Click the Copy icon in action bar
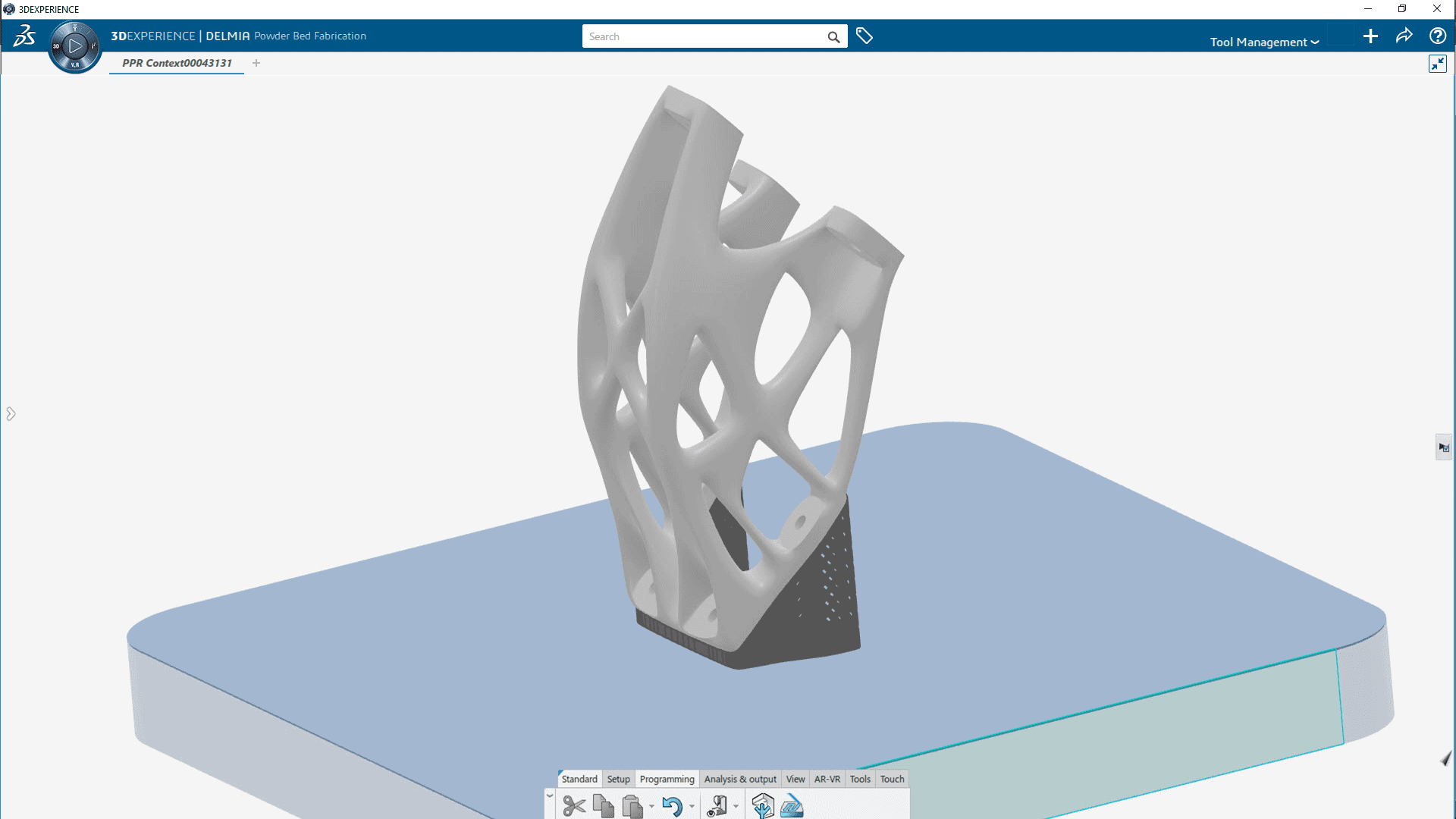1456x819 pixels. click(604, 805)
